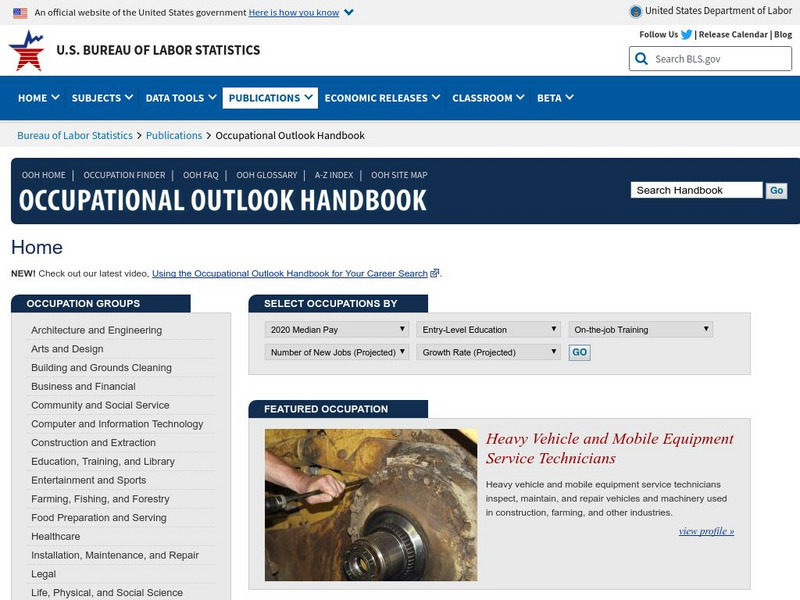800x600 pixels.
Task: Click the external link icon after video link
Action: click(434, 273)
